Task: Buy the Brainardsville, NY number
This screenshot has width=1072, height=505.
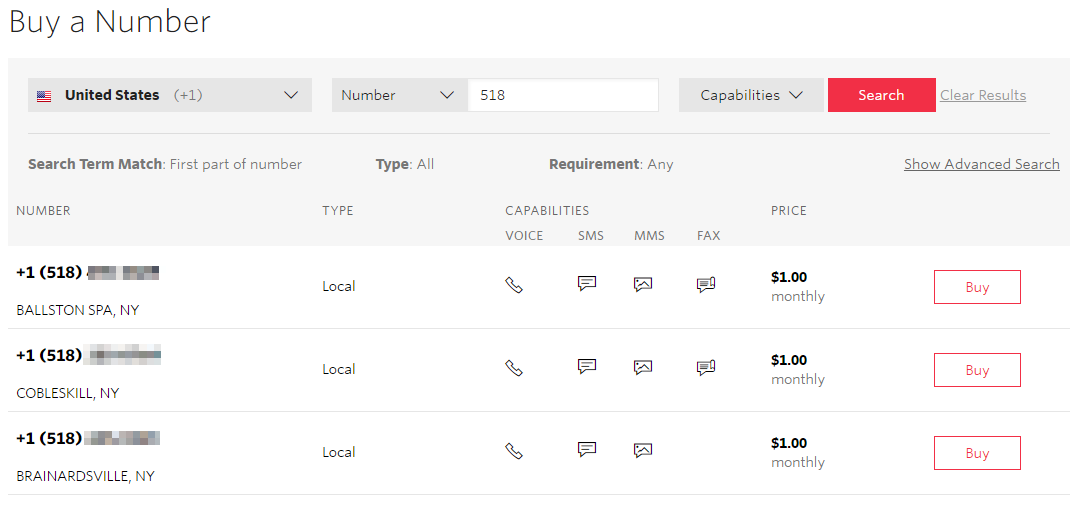Action: [x=977, y=453]
